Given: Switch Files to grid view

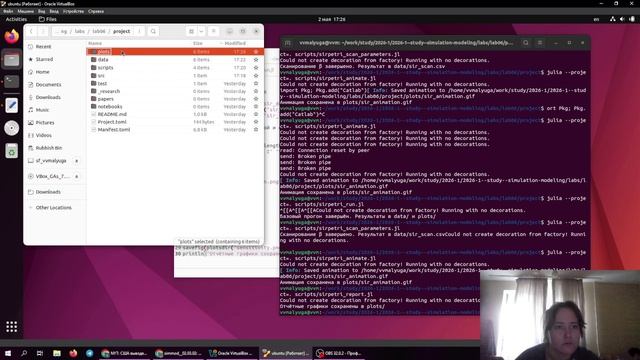Looking at the screenshot, I should [x=191, y=31].
